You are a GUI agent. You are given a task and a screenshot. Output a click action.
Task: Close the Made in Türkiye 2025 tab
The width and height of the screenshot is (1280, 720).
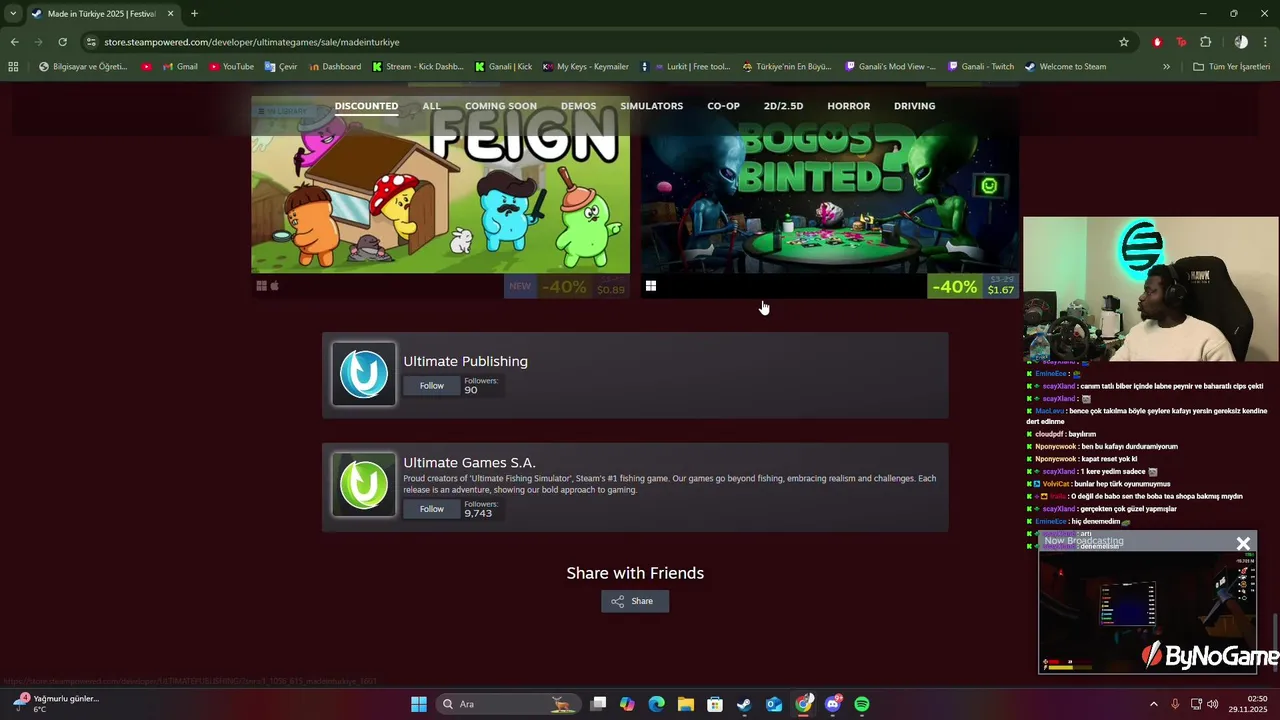(170, 14)
